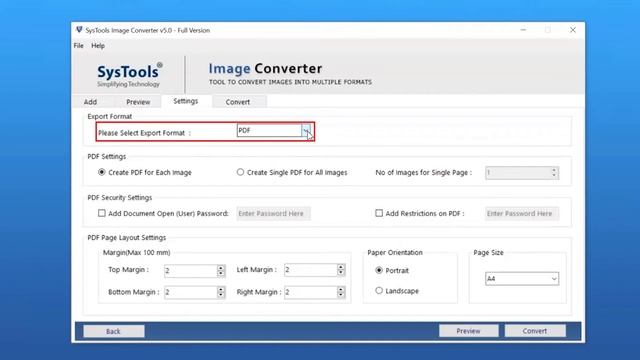
Task: Increase No of Images for Single Page value
Action: 554,170
